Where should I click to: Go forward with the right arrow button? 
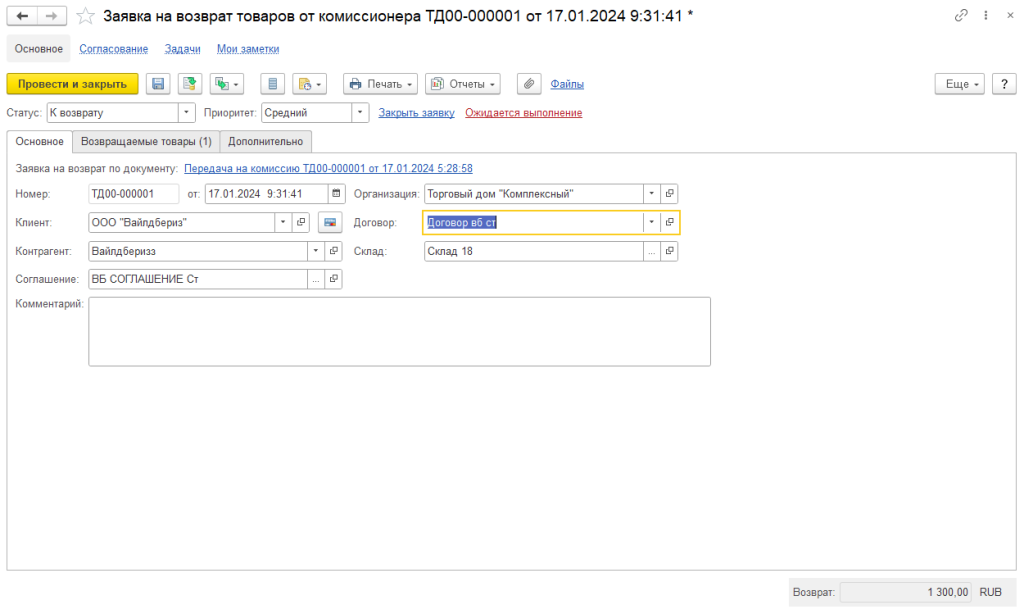click(52, 16)
